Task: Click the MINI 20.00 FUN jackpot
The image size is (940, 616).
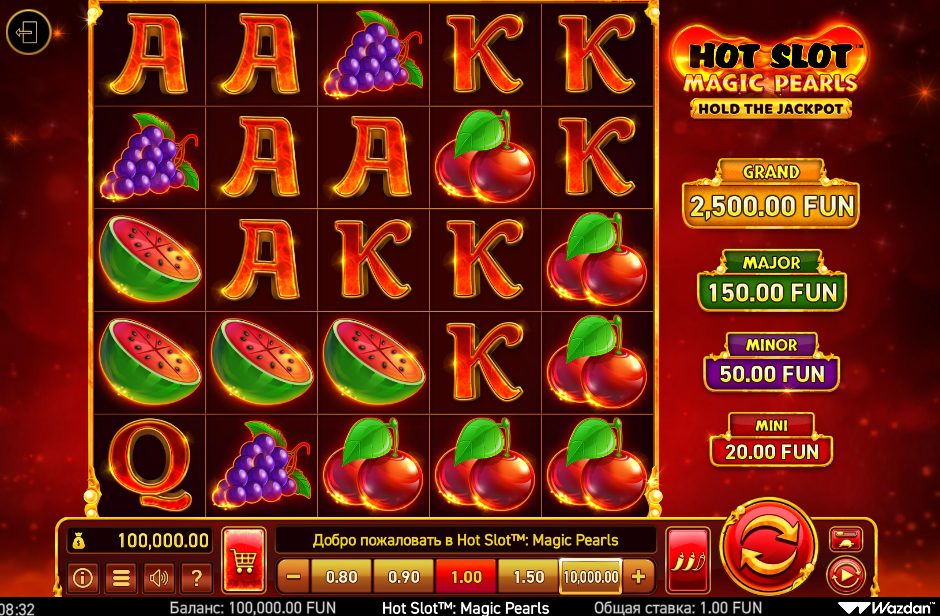Action: (771, 440)
